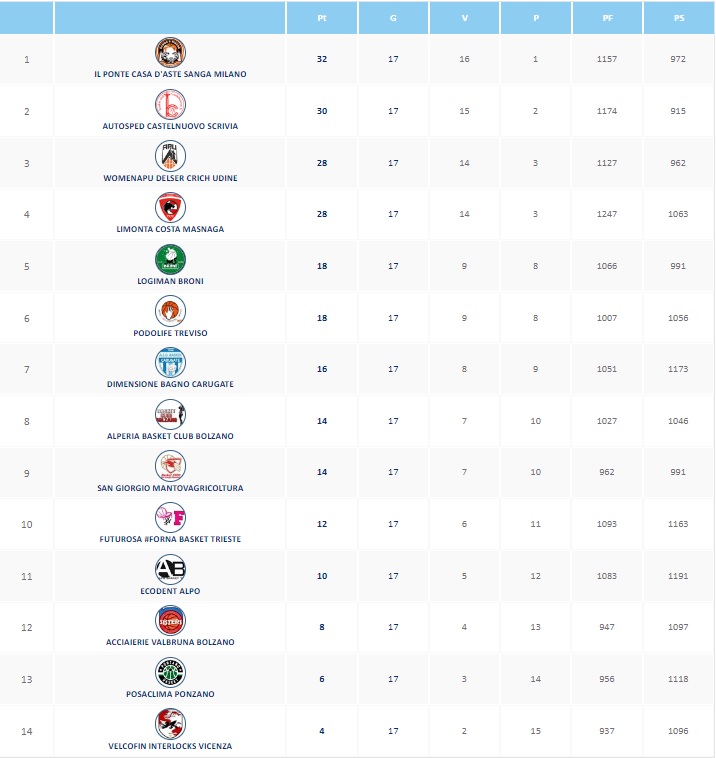Sort standings by the Pt column header
716x758 pixels.
(x=322, y=18)
